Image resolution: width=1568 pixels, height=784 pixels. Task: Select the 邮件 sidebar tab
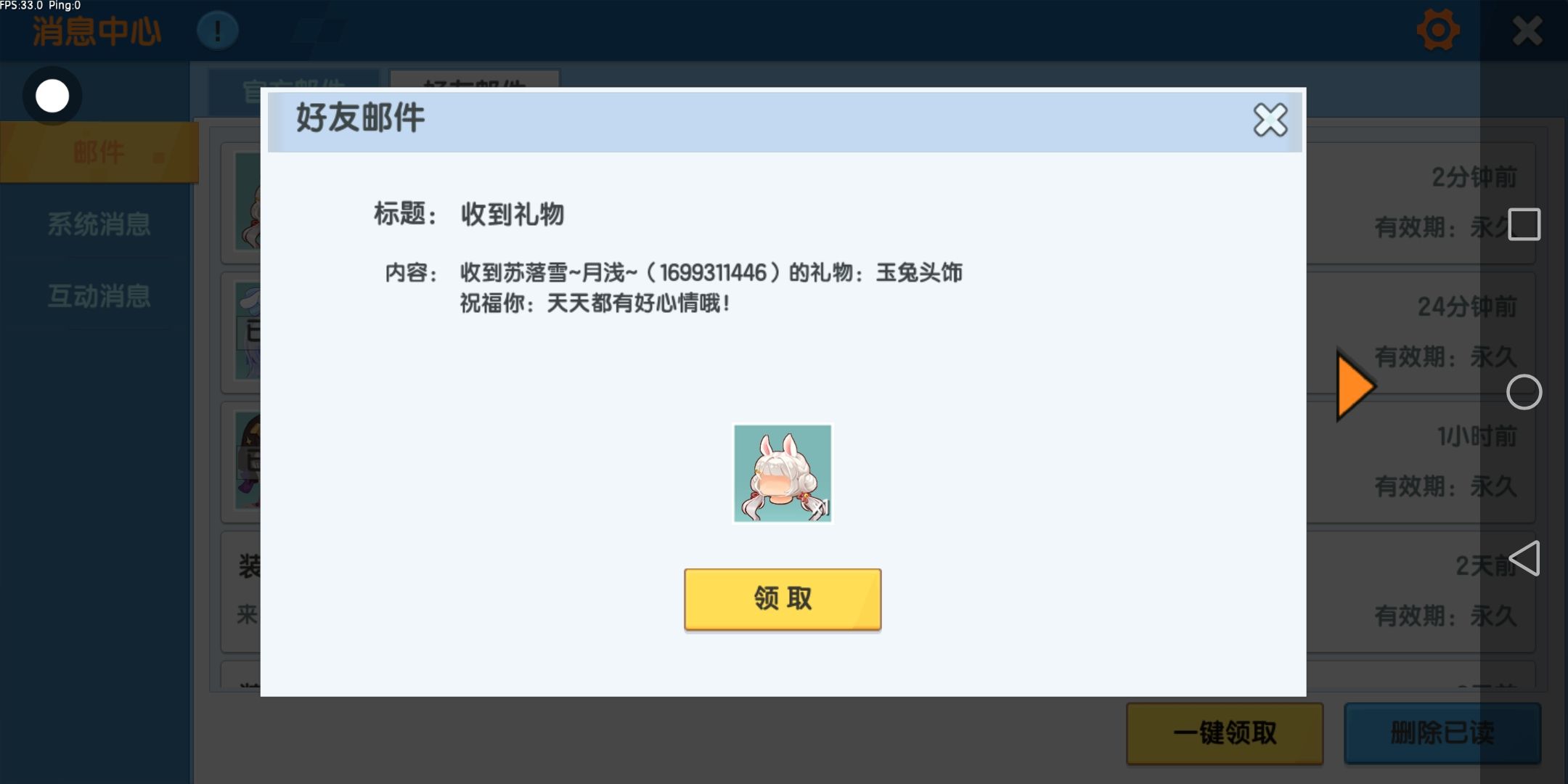99,152
